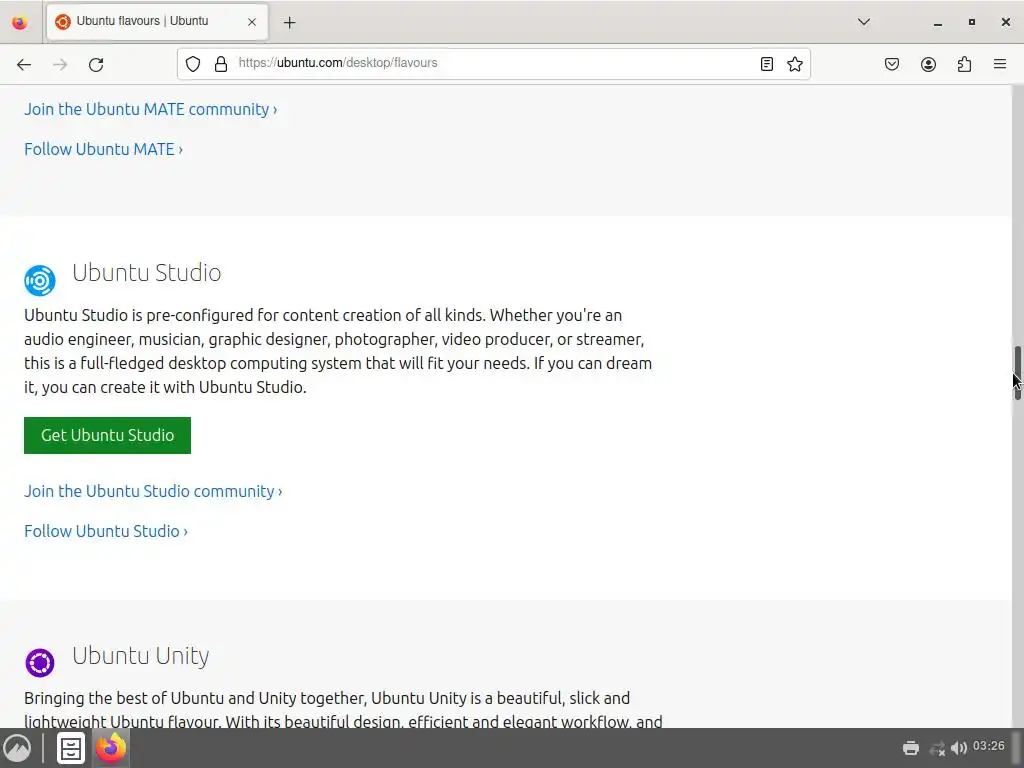1024x768 pixels.
Task: Click the address bar URL field
Action: (494, 63)
